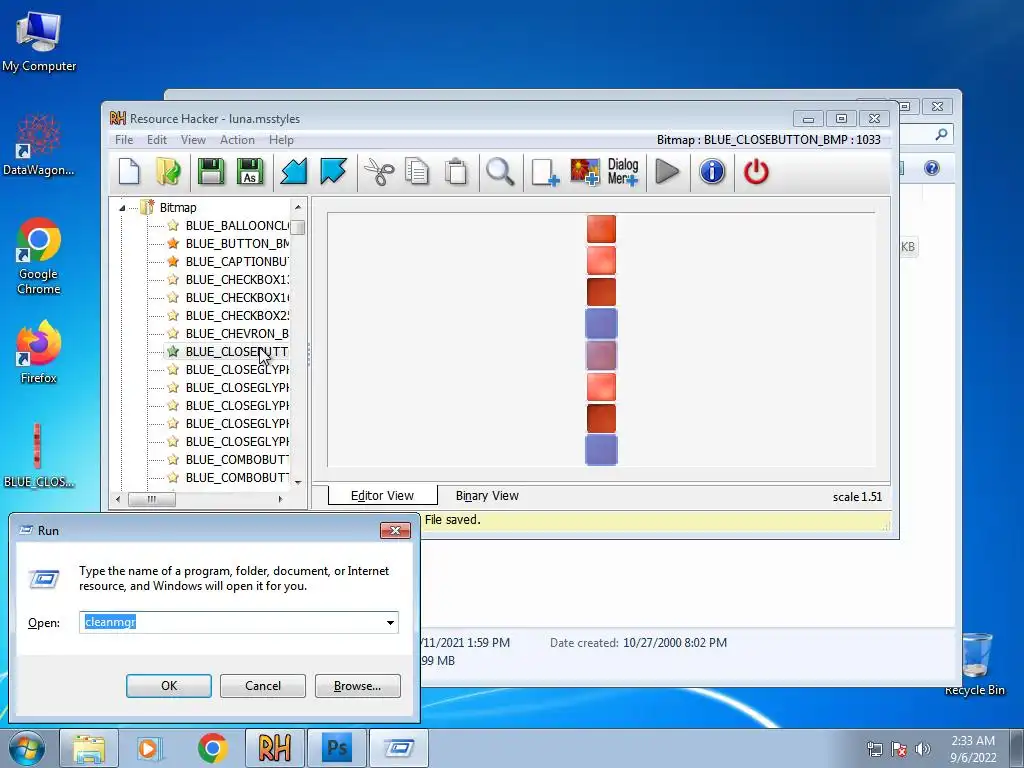The image size is (1024, 768).
Task: Open BLUE_CLOS bitmap file on desktop
Action: [x=39, y=455]
